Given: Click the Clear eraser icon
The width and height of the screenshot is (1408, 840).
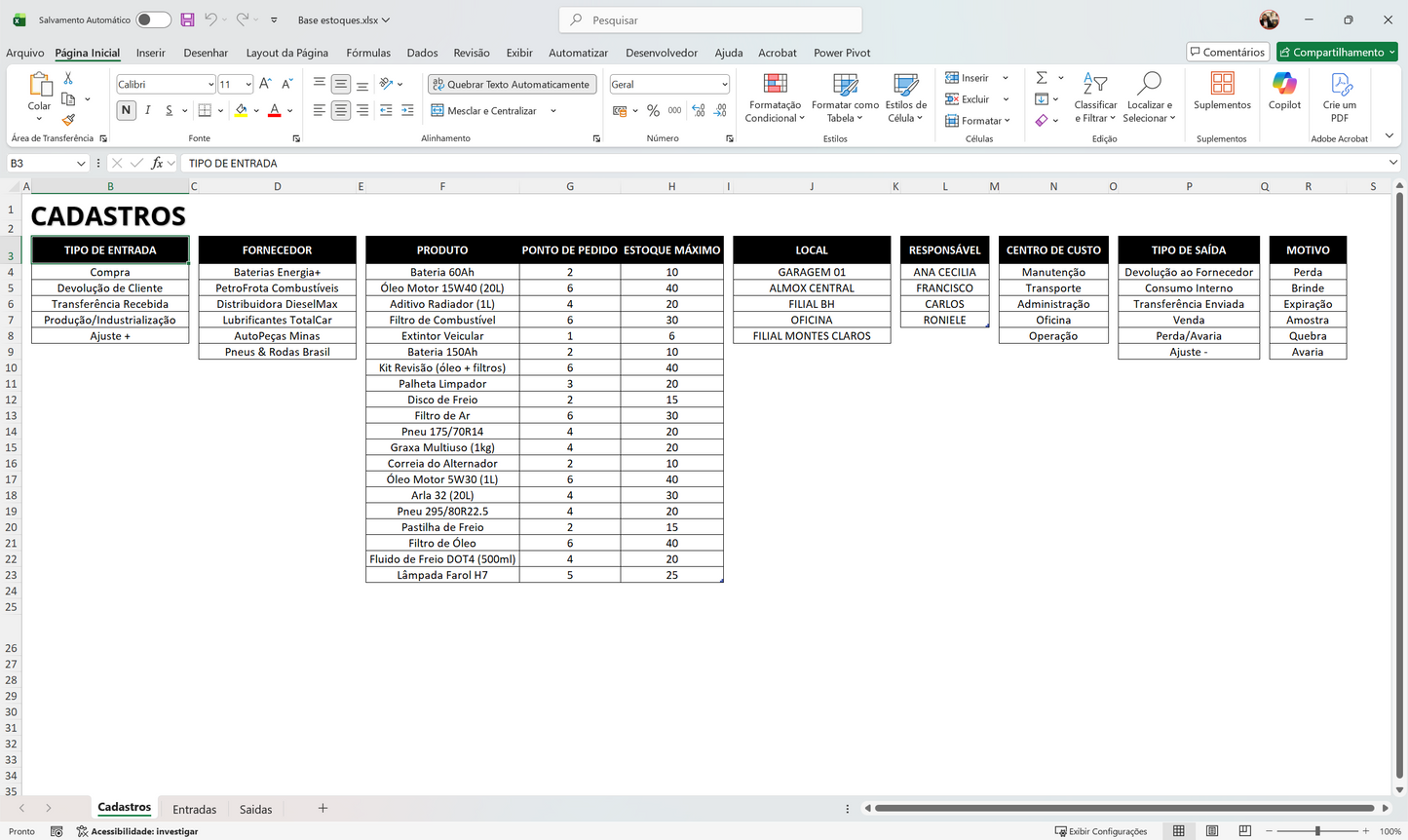Looking at the screenshot, I should click(1042, 120).
